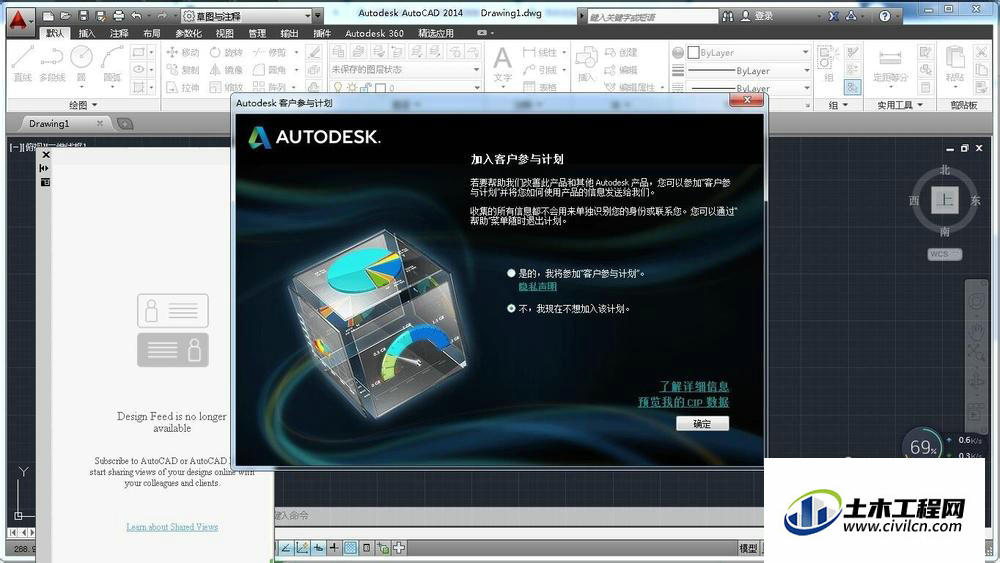Click the Sign in (登录) button

pos(757,17)
